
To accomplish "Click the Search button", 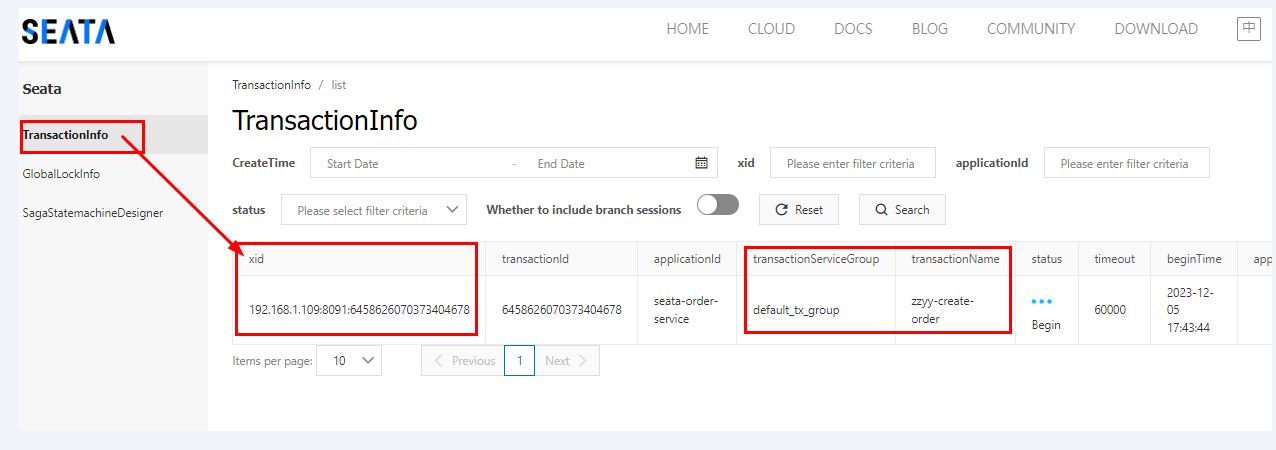I will tap(902, 209).
